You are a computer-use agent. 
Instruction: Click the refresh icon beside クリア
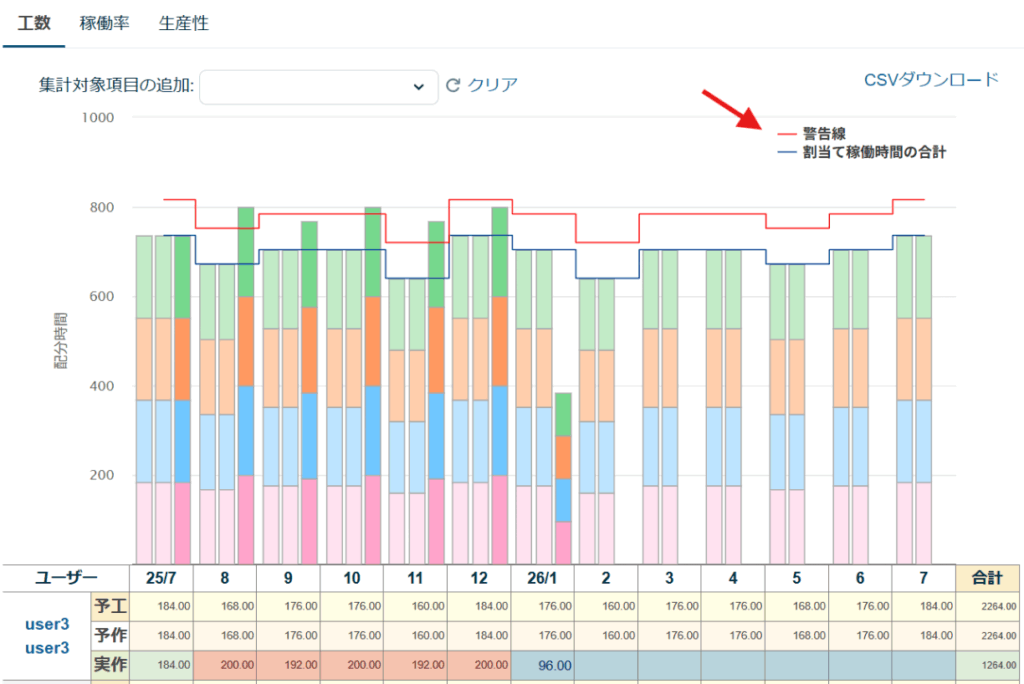click(453, 85)
